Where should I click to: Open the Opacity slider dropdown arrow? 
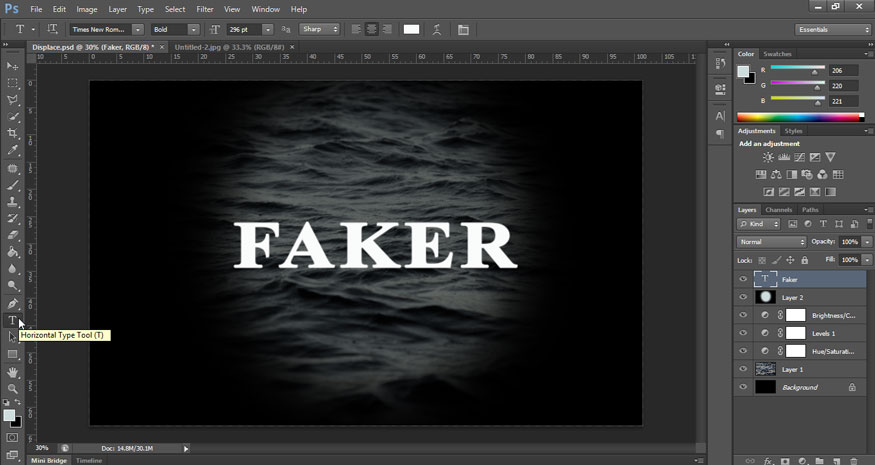867,242
